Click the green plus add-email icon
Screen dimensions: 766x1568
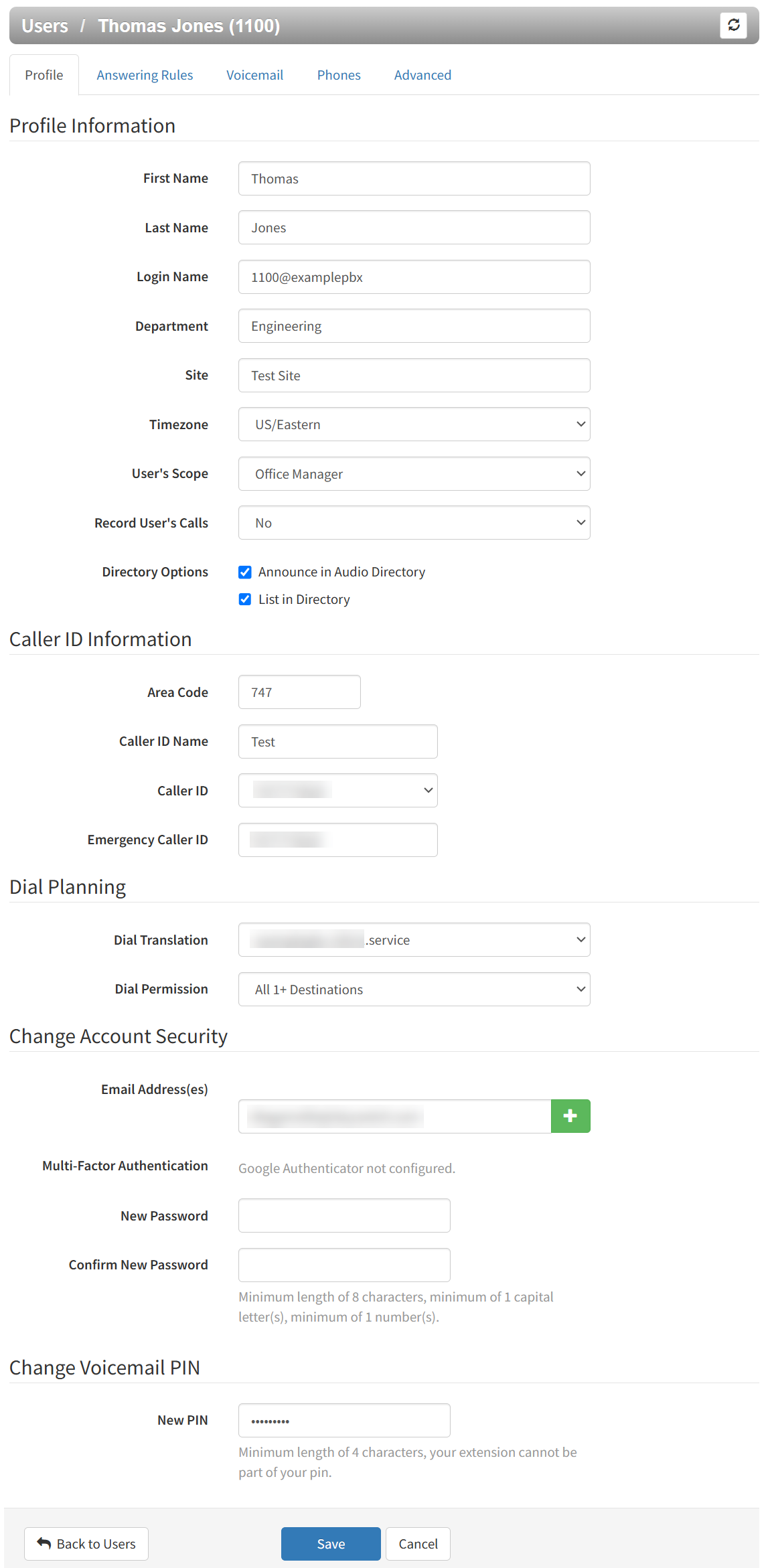(x=570, y=1116)
